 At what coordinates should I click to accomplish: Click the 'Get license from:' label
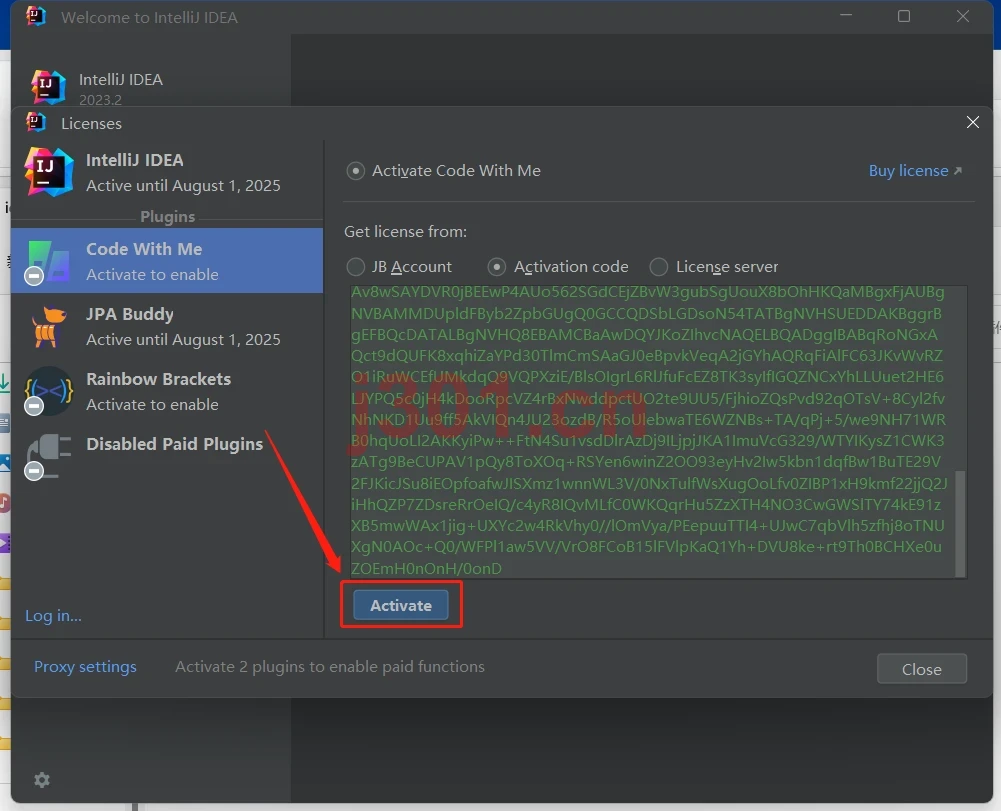click(405, 231)
